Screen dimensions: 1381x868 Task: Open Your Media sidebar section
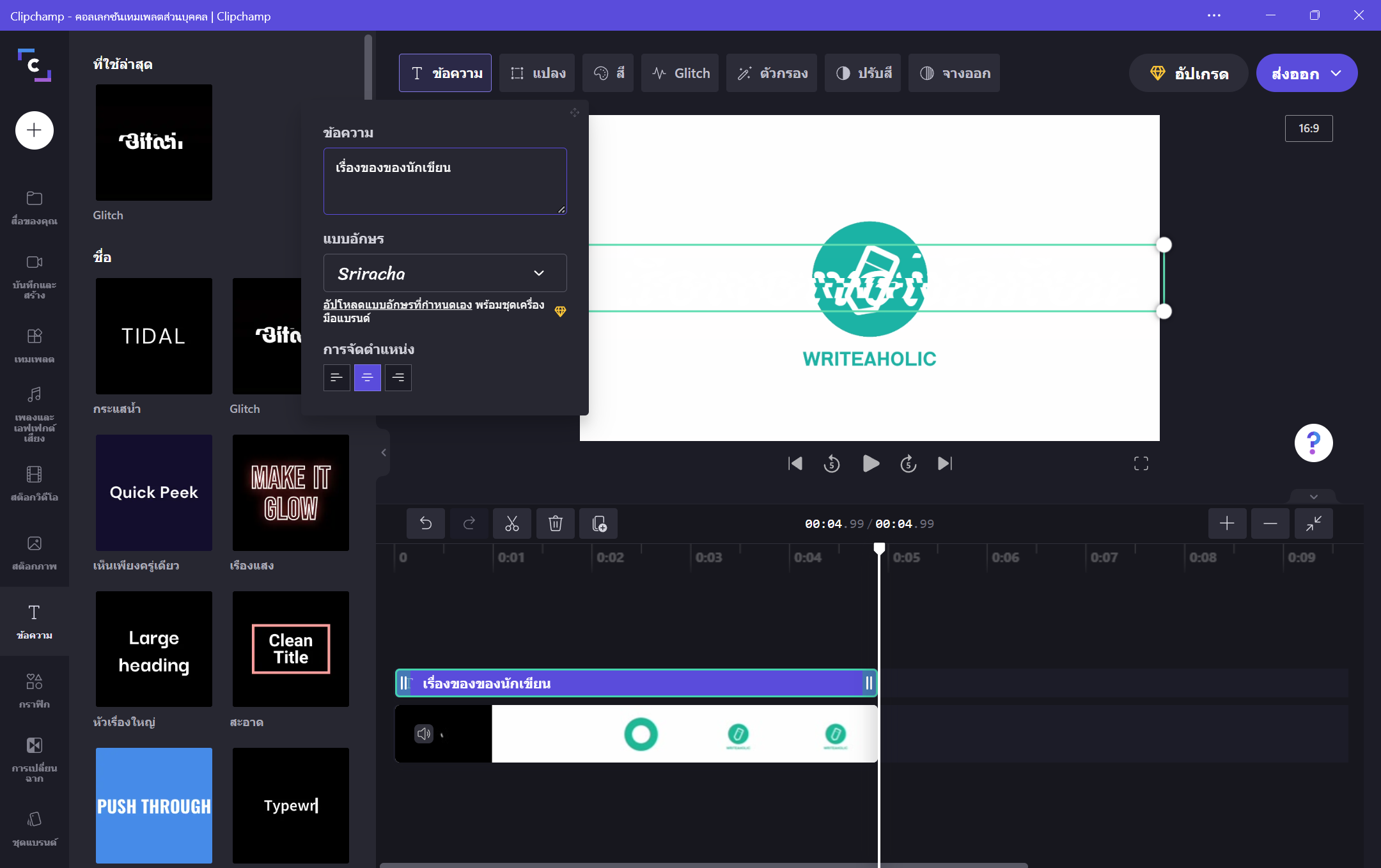(34, 208)
